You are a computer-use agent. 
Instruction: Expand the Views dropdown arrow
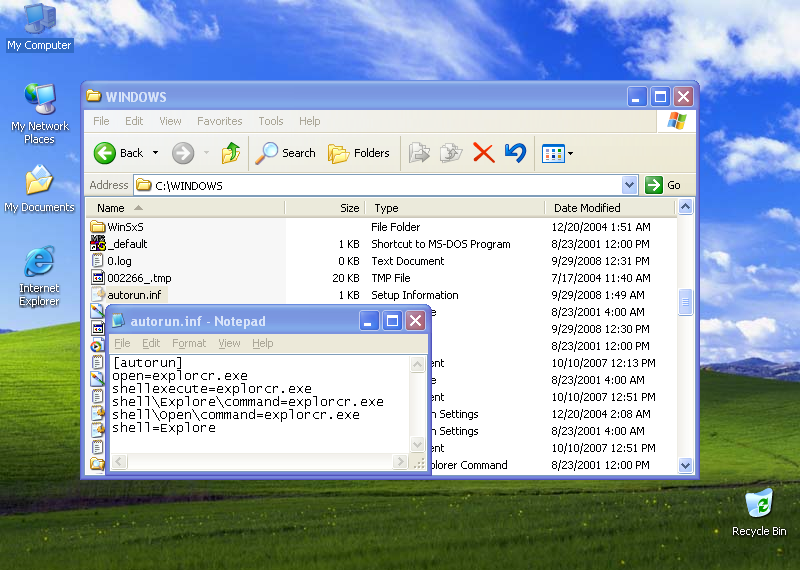point(570,153)
